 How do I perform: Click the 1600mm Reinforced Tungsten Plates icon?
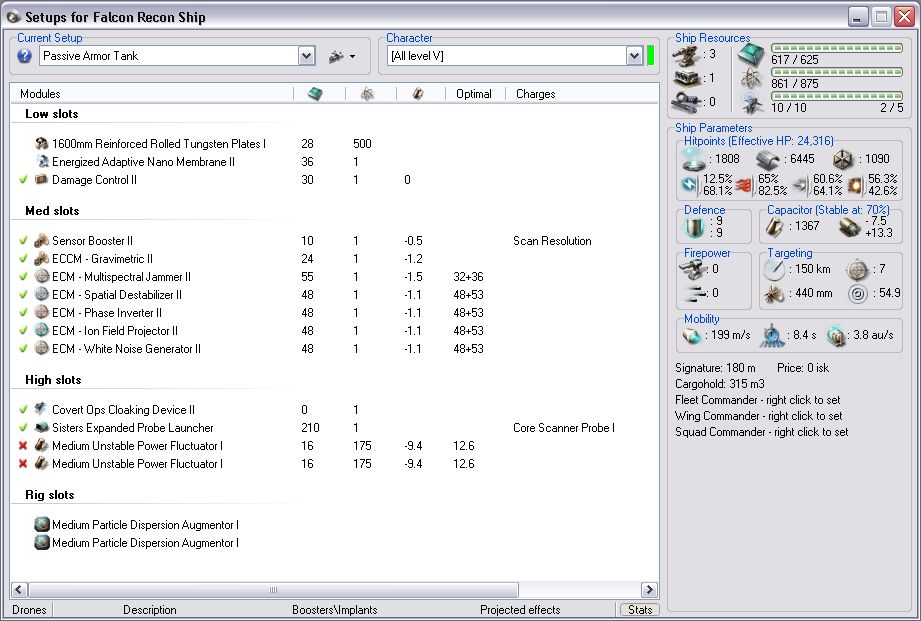[x=42, y=144]
